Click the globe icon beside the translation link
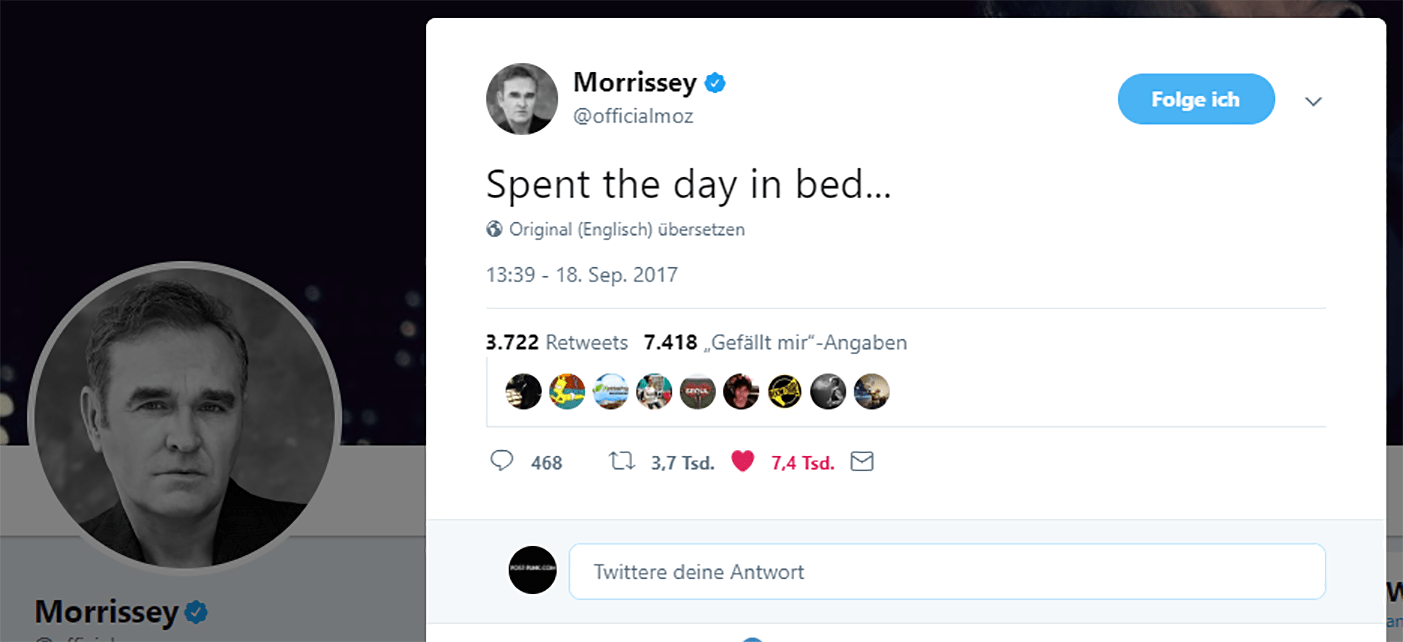The width and height of the screenshot is (1403, 642). 494,229
